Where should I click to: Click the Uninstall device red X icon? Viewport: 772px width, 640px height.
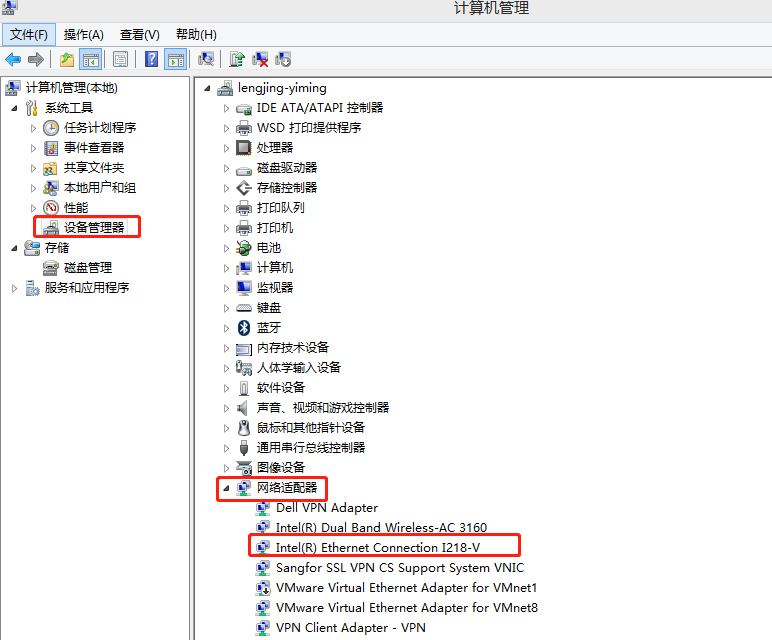[x=260, y=60]
